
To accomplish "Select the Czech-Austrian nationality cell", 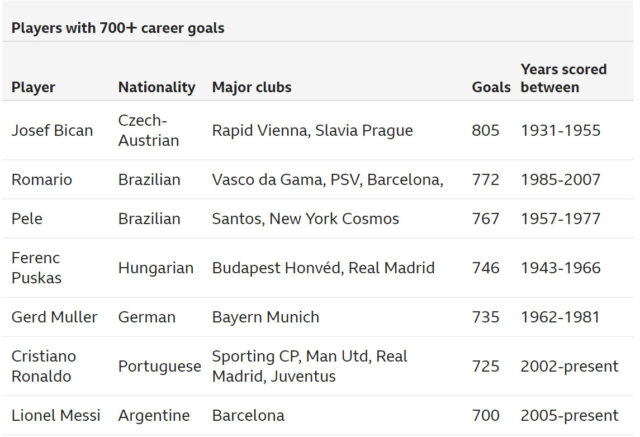I will (149, 131).
